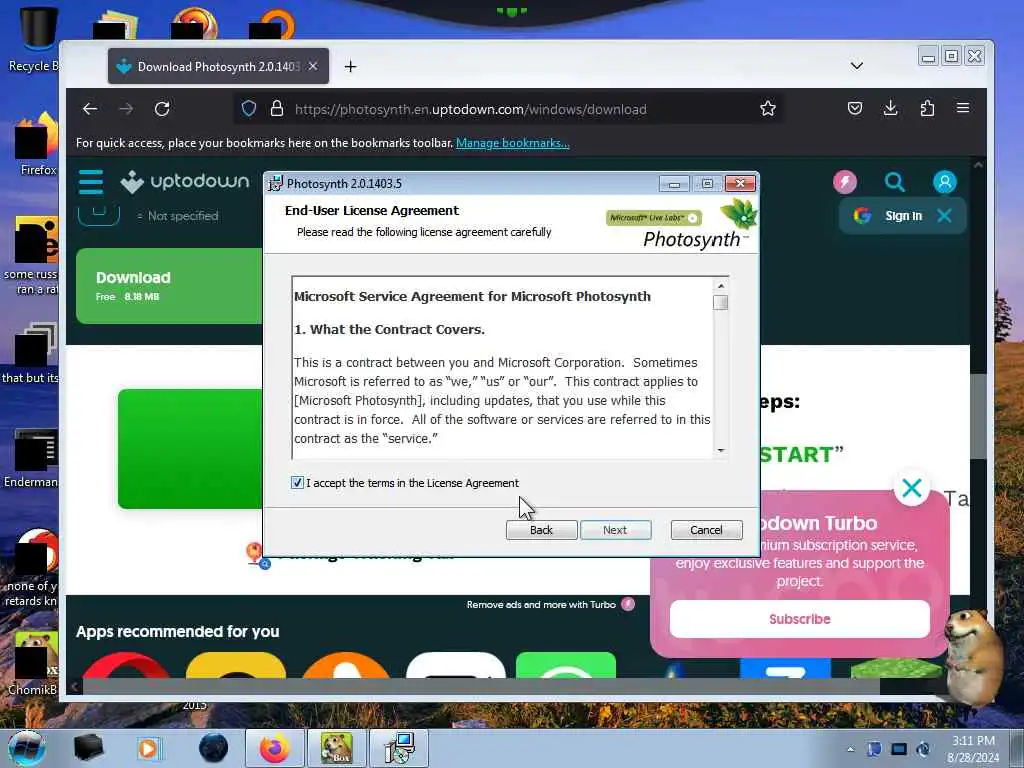Close the Download Photosynth tab
The image size is (1024, 768).
(x=313, y=67)
